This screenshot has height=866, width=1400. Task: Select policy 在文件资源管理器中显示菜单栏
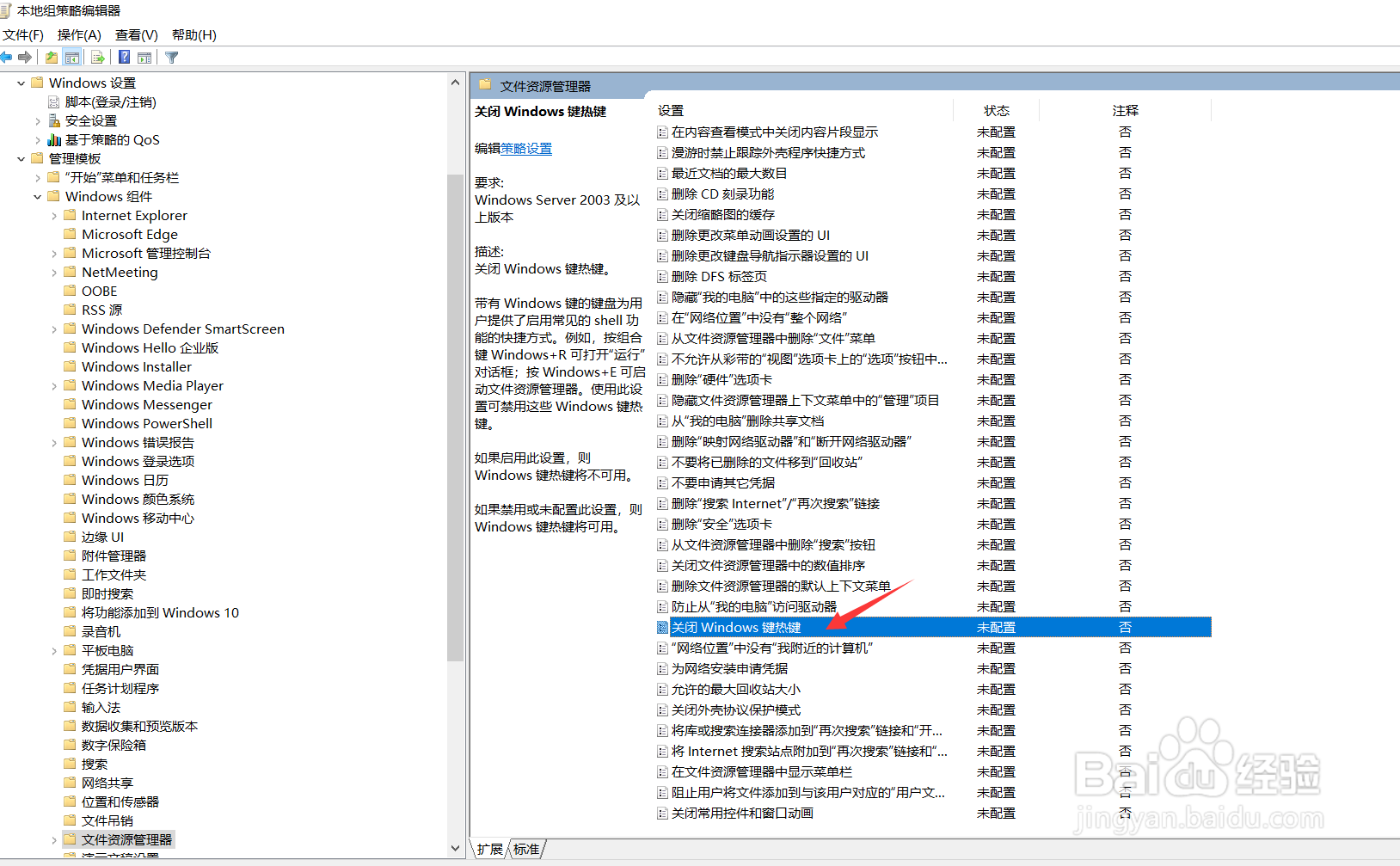[762, 772]
